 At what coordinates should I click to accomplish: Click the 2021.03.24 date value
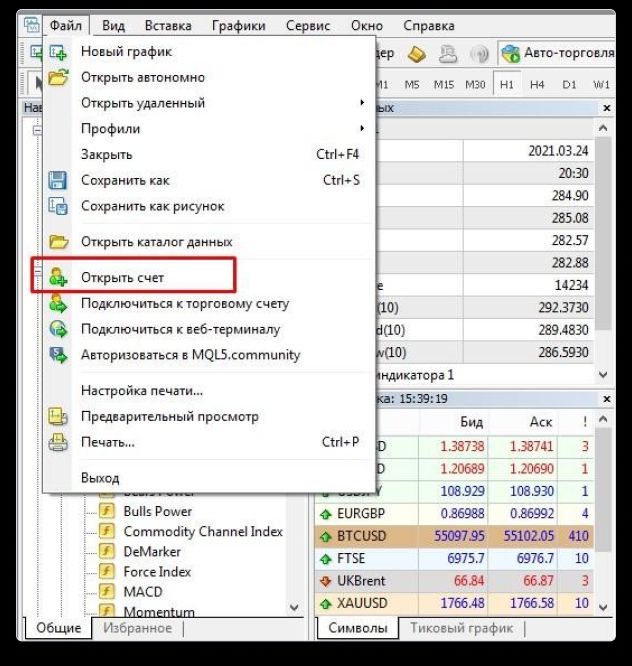pos(558,151)
